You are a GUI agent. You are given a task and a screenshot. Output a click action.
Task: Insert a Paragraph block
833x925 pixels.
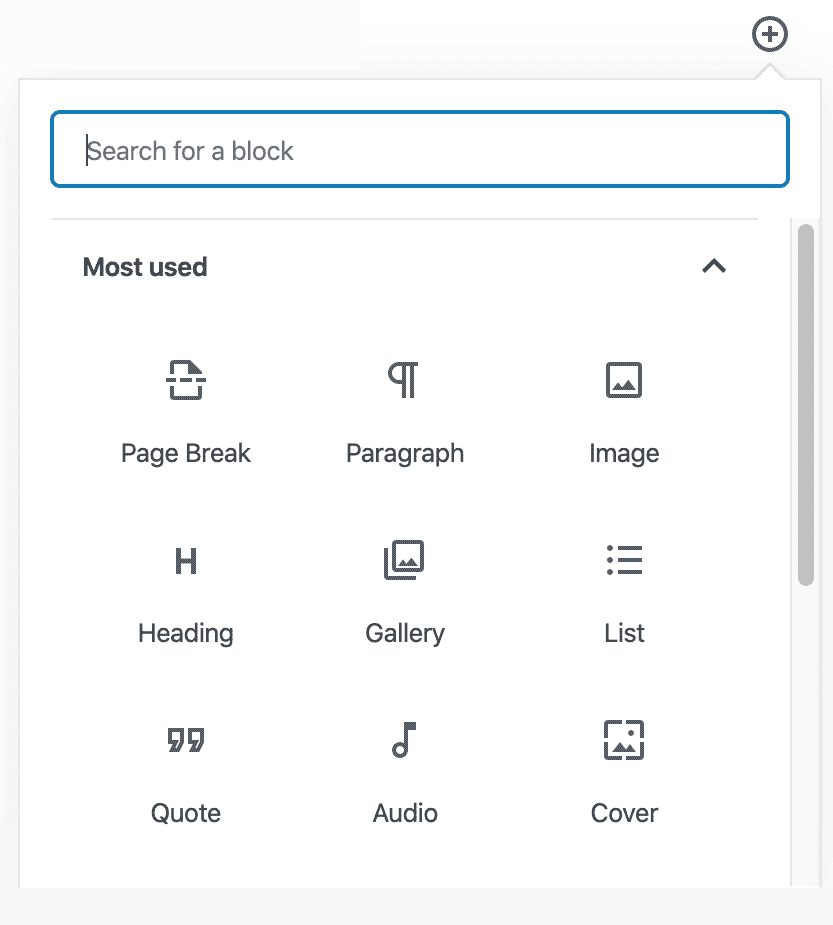click(x=404, y=412)
